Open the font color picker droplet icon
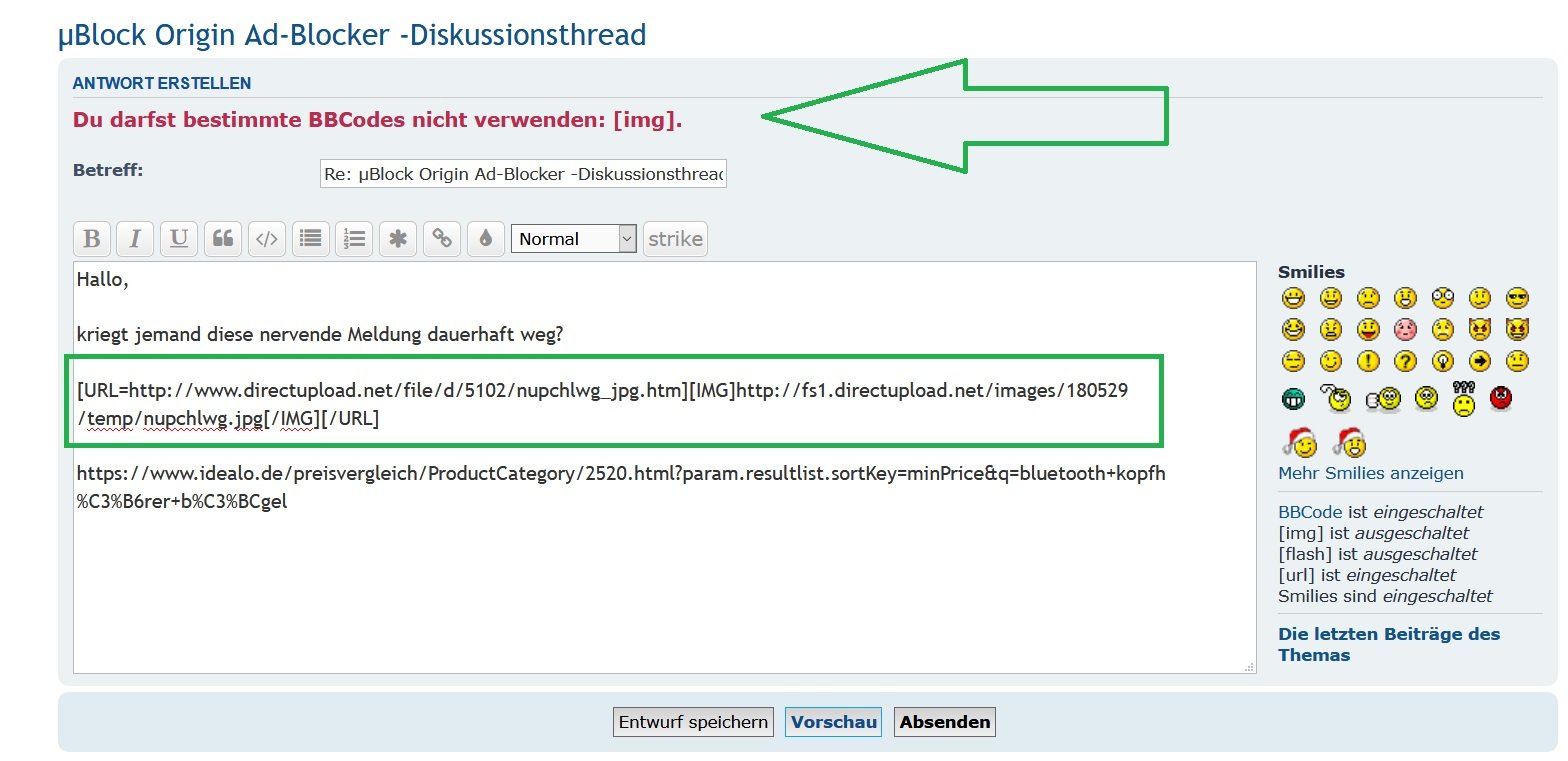This screenshot has height=761, width=1568. (x=485, y=239)
